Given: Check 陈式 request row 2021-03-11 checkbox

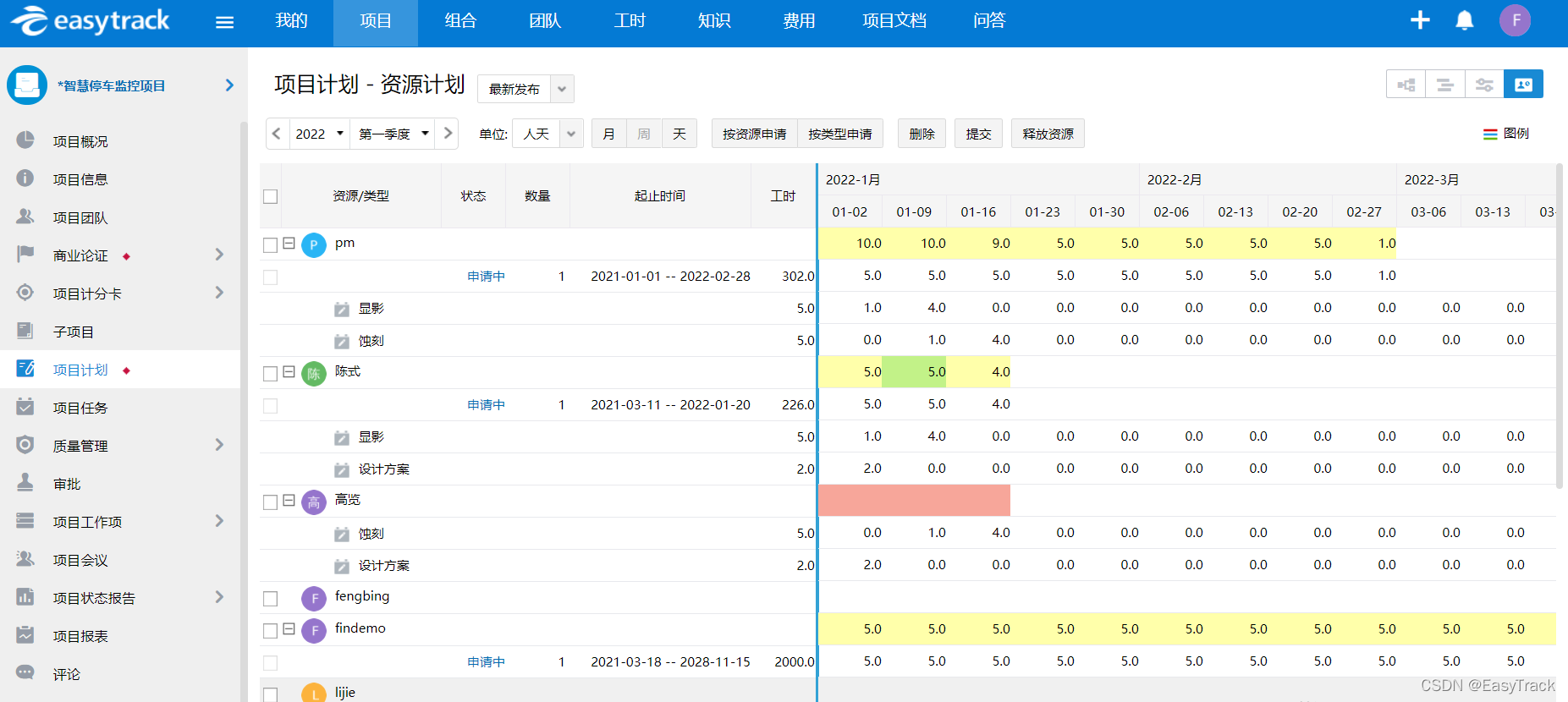Looking at the screenshot, I should (271, 406).
